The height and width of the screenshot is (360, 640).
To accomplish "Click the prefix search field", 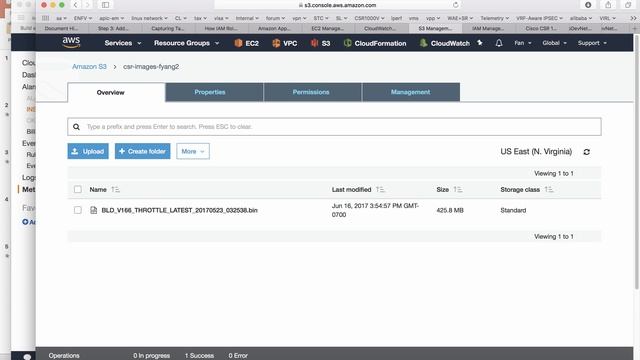I will (x=334, y=127).
